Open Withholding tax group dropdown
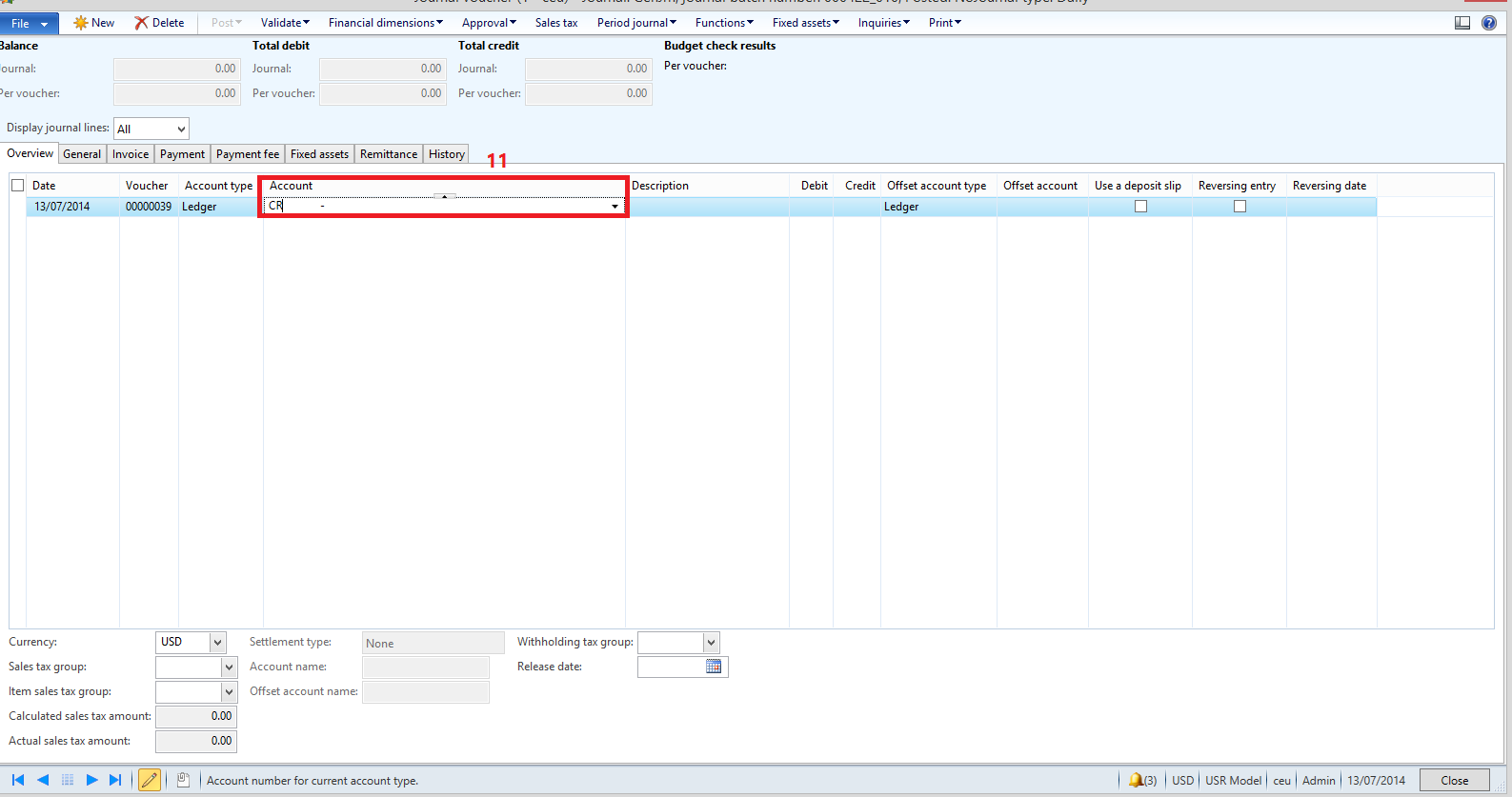 712,643
